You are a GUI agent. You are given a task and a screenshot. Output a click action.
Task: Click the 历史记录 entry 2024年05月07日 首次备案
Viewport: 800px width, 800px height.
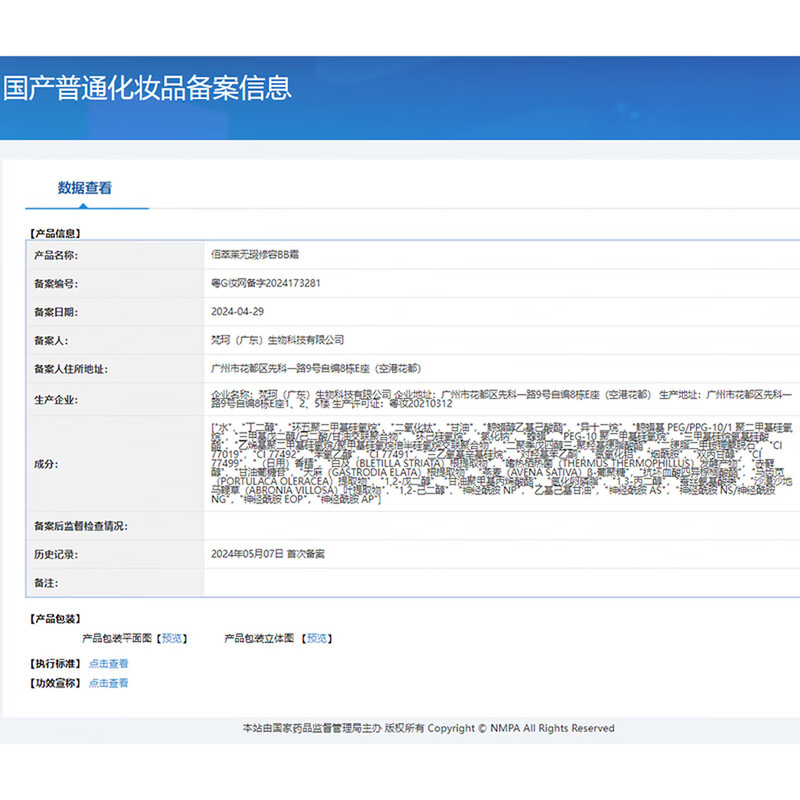coord(267,553)
